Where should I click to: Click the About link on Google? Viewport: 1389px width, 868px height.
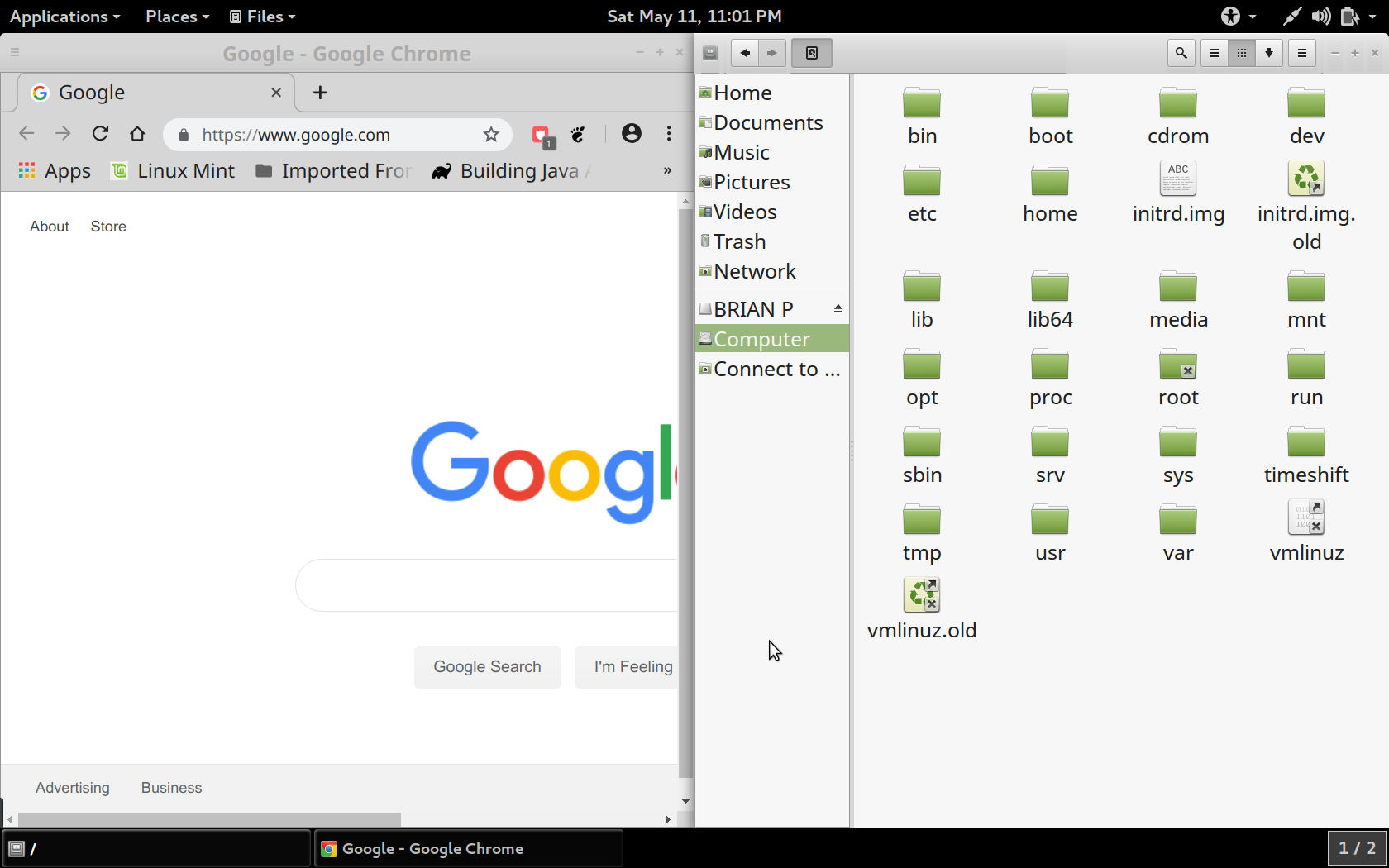(50, 227)
